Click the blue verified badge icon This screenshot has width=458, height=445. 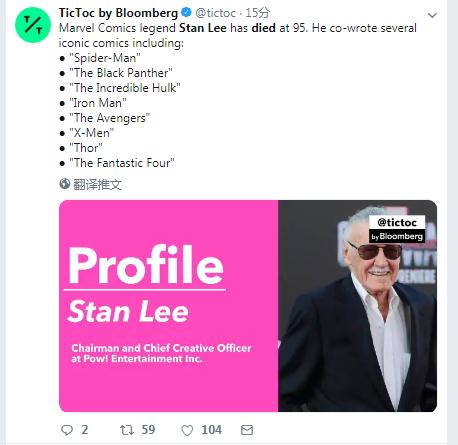[186, 13]
